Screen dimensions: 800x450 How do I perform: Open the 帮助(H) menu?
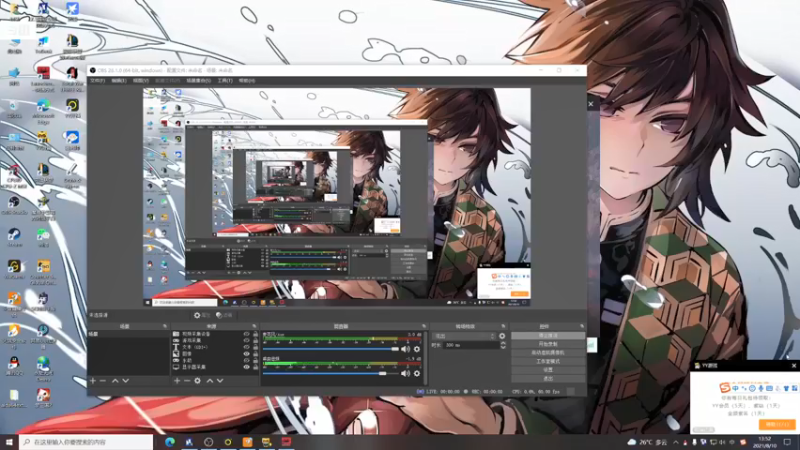pos(247,81)
